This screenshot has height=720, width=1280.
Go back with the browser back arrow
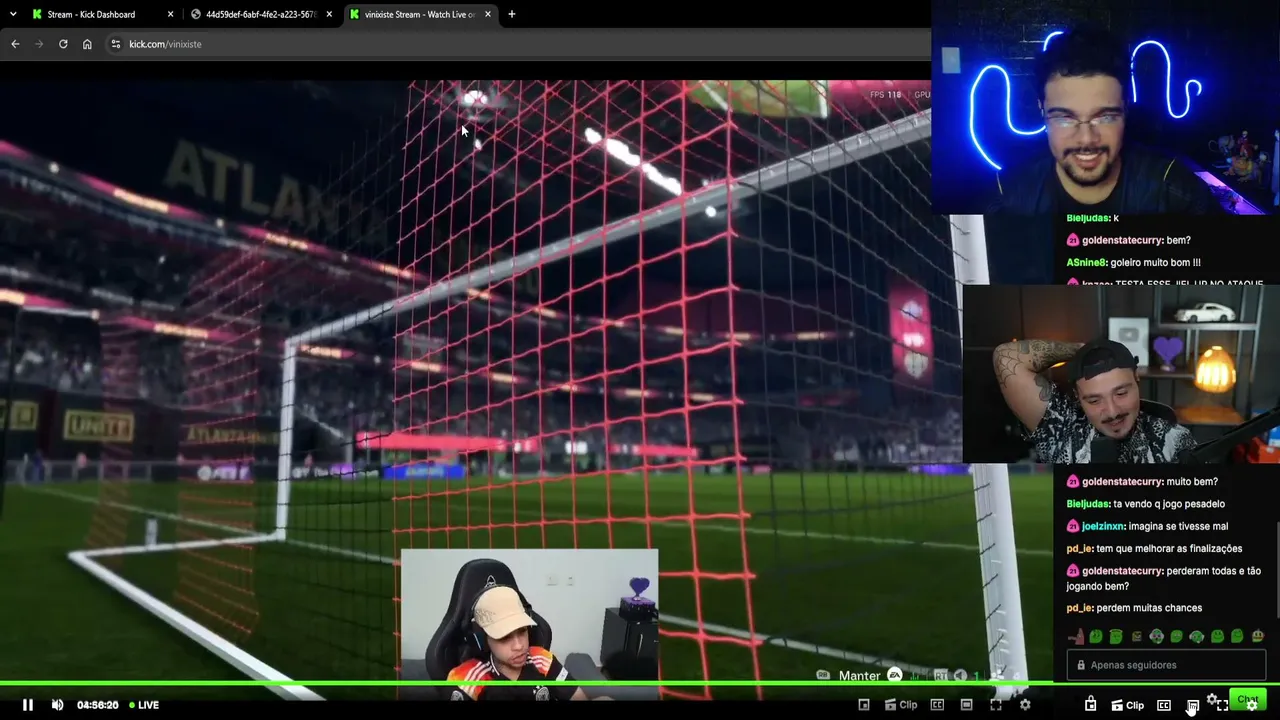coord(15,44)
